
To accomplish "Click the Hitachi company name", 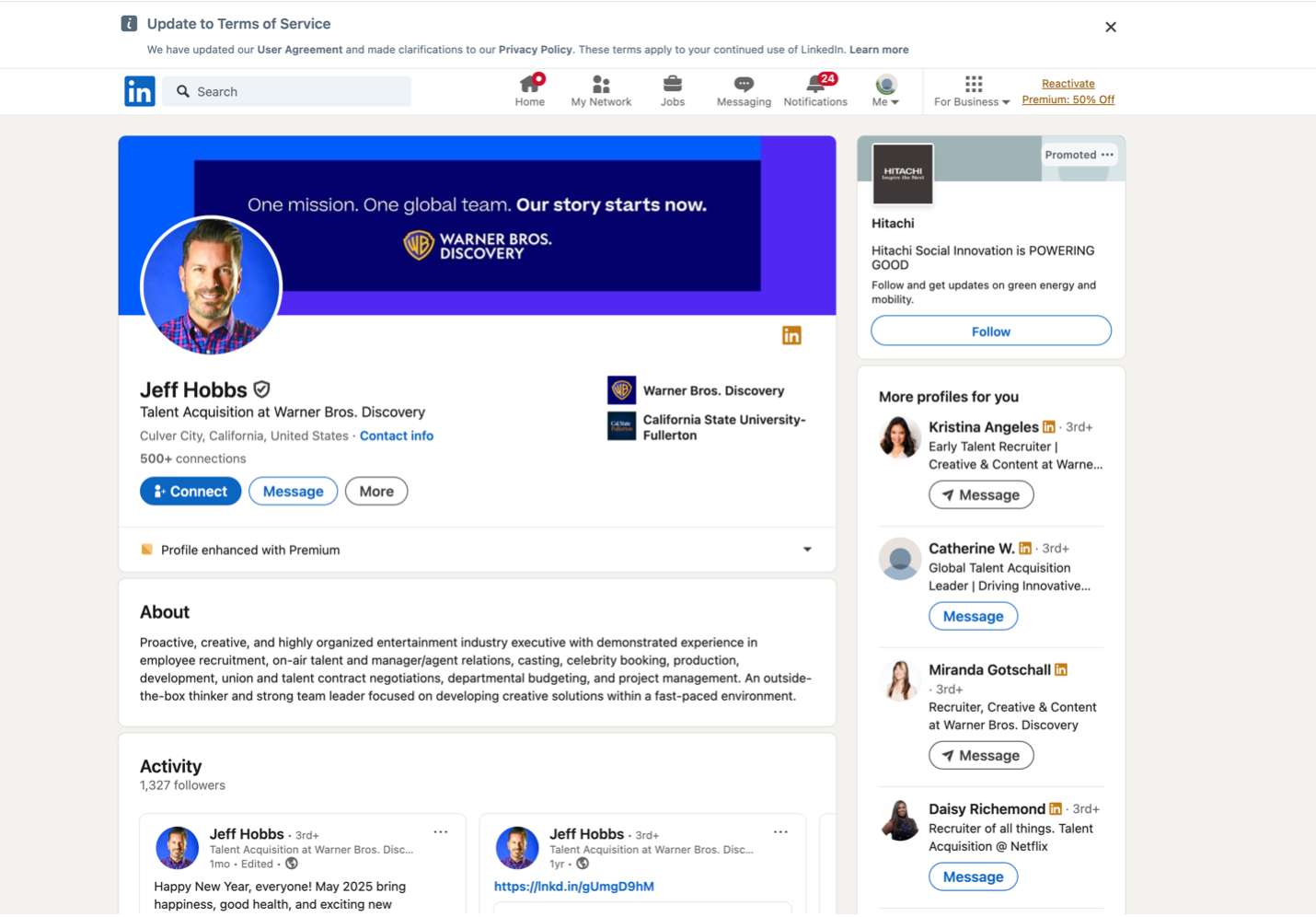I will point(893,223).
